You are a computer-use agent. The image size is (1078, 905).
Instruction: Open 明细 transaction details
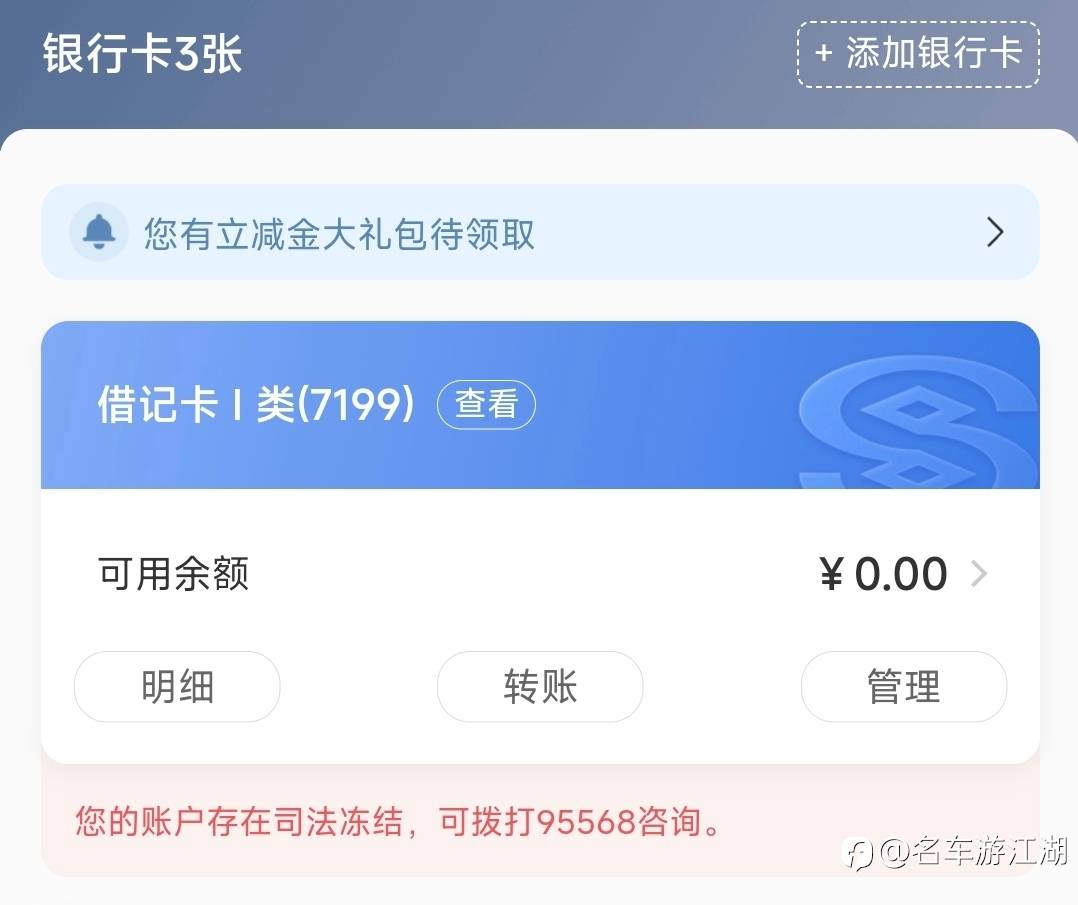point(177,687)
